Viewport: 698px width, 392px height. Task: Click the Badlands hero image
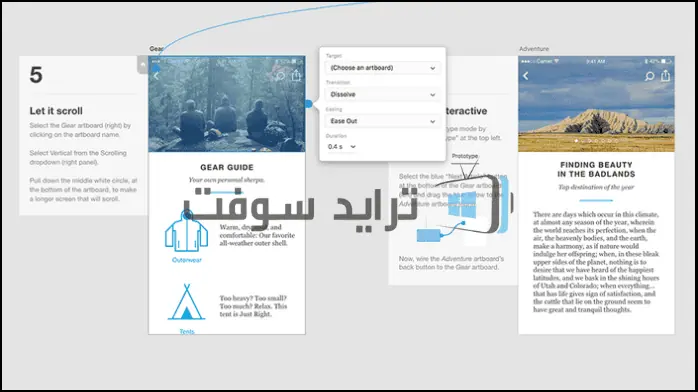pyautogui.click(x=596, y=104)
